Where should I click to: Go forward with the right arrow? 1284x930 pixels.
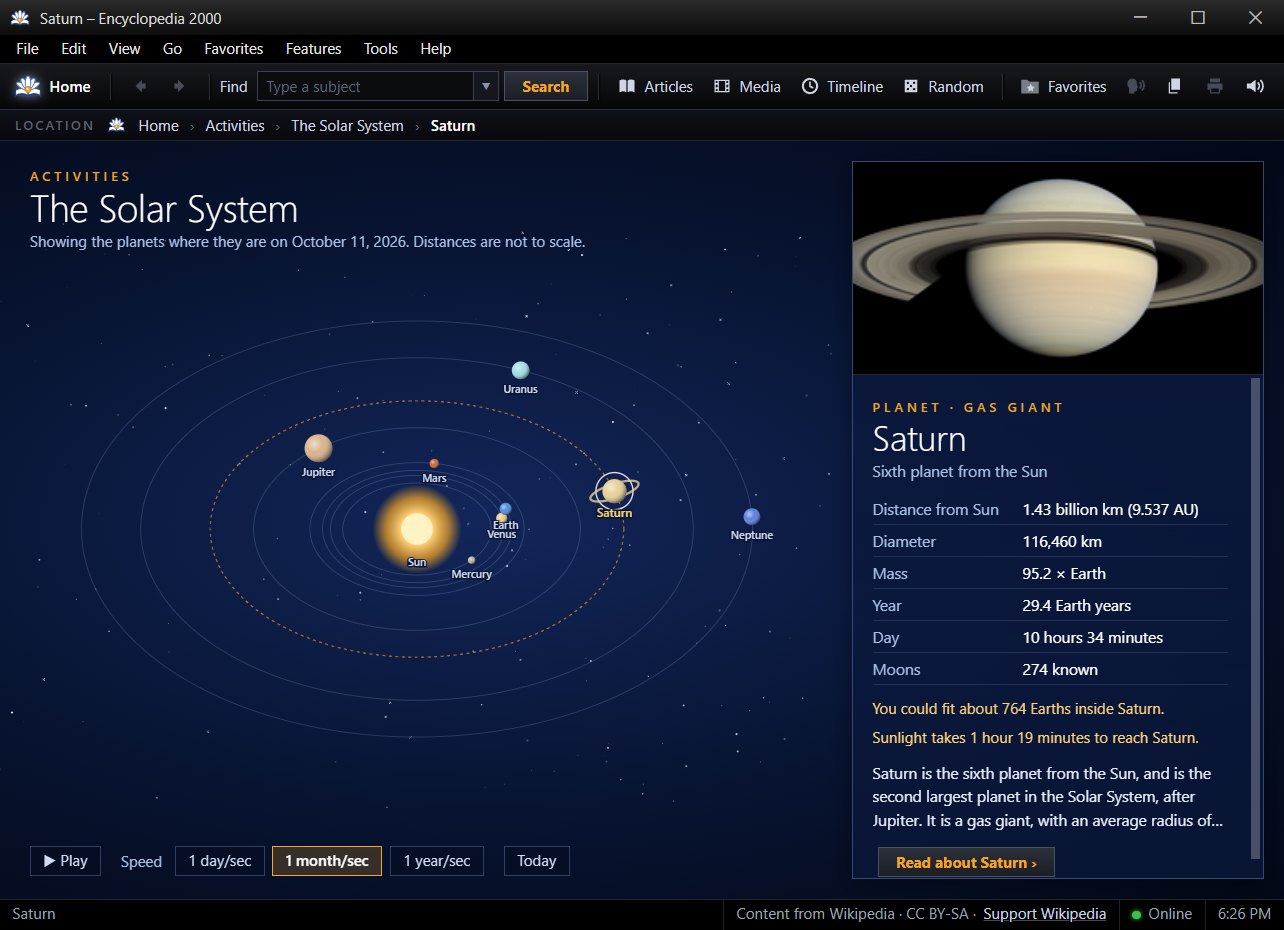179,86
